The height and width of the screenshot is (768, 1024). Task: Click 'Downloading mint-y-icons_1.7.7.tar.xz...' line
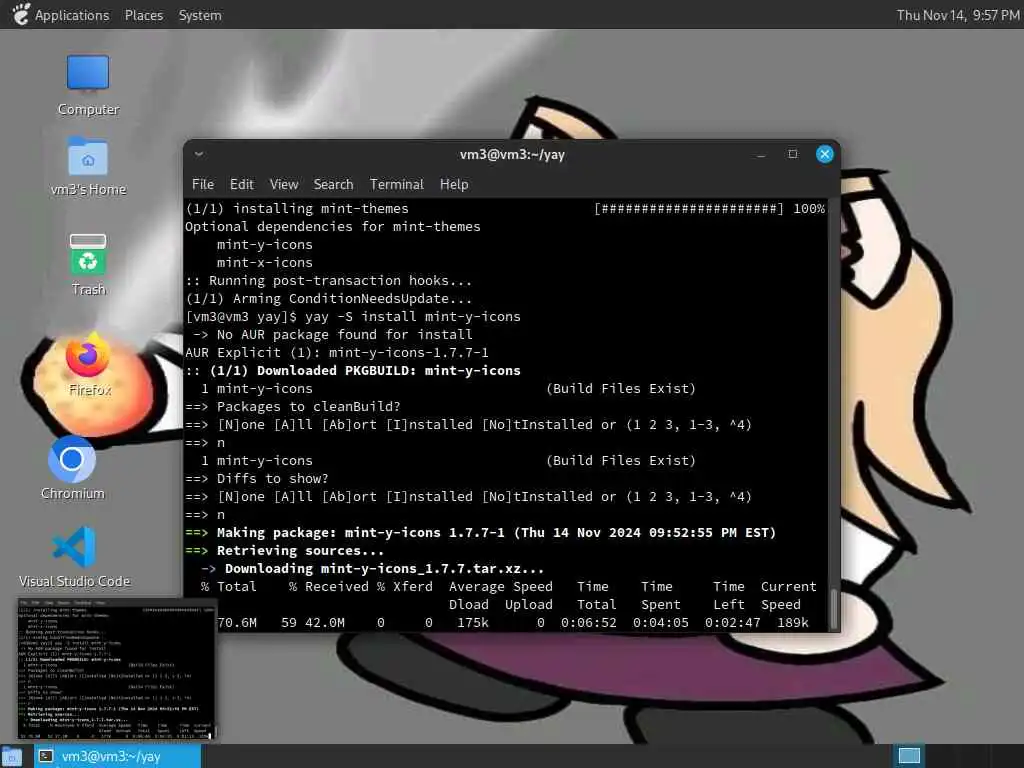click(x=372, y=569)
